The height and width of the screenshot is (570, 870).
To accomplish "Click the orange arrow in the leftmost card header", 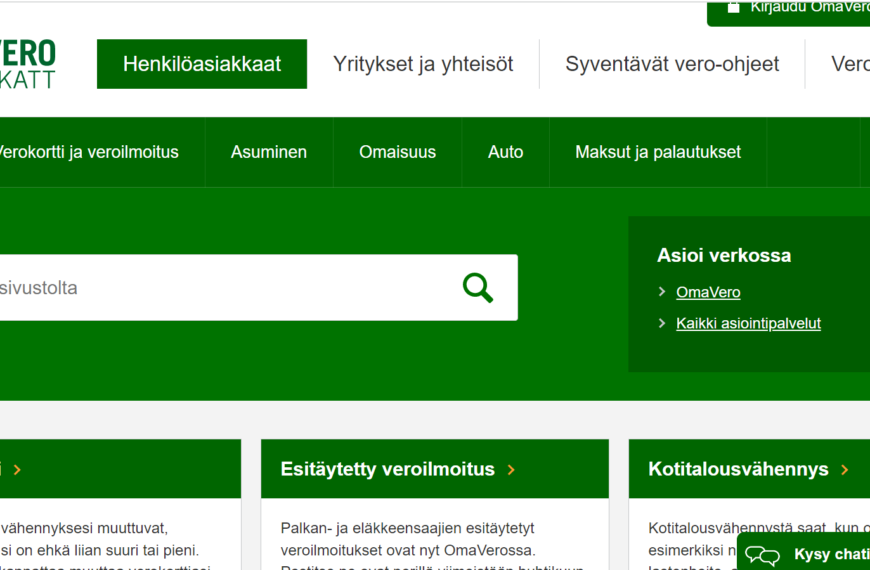I will [17, 470].
